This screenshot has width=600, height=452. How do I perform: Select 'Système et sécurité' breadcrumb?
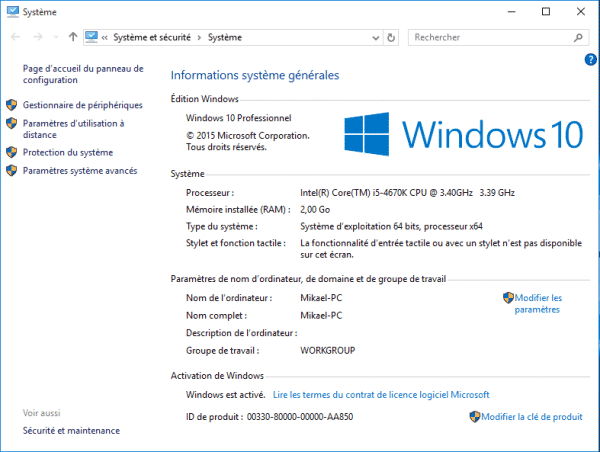pyautogui.click(x=152, y=38)
